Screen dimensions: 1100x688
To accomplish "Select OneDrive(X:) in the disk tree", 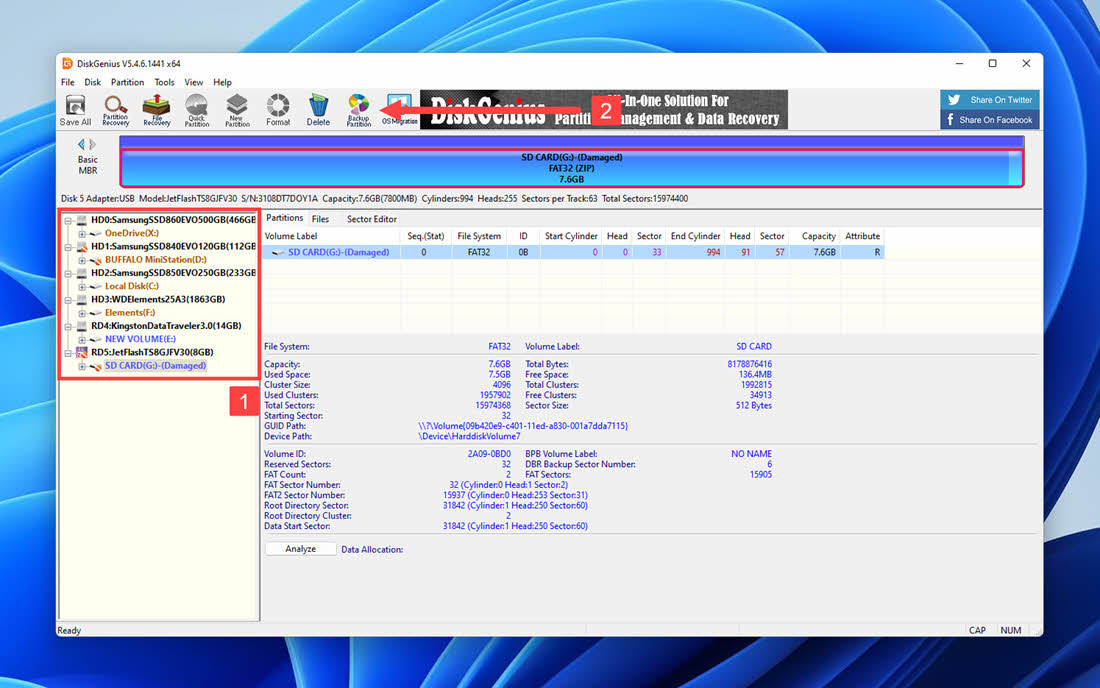I will point(132,234).
